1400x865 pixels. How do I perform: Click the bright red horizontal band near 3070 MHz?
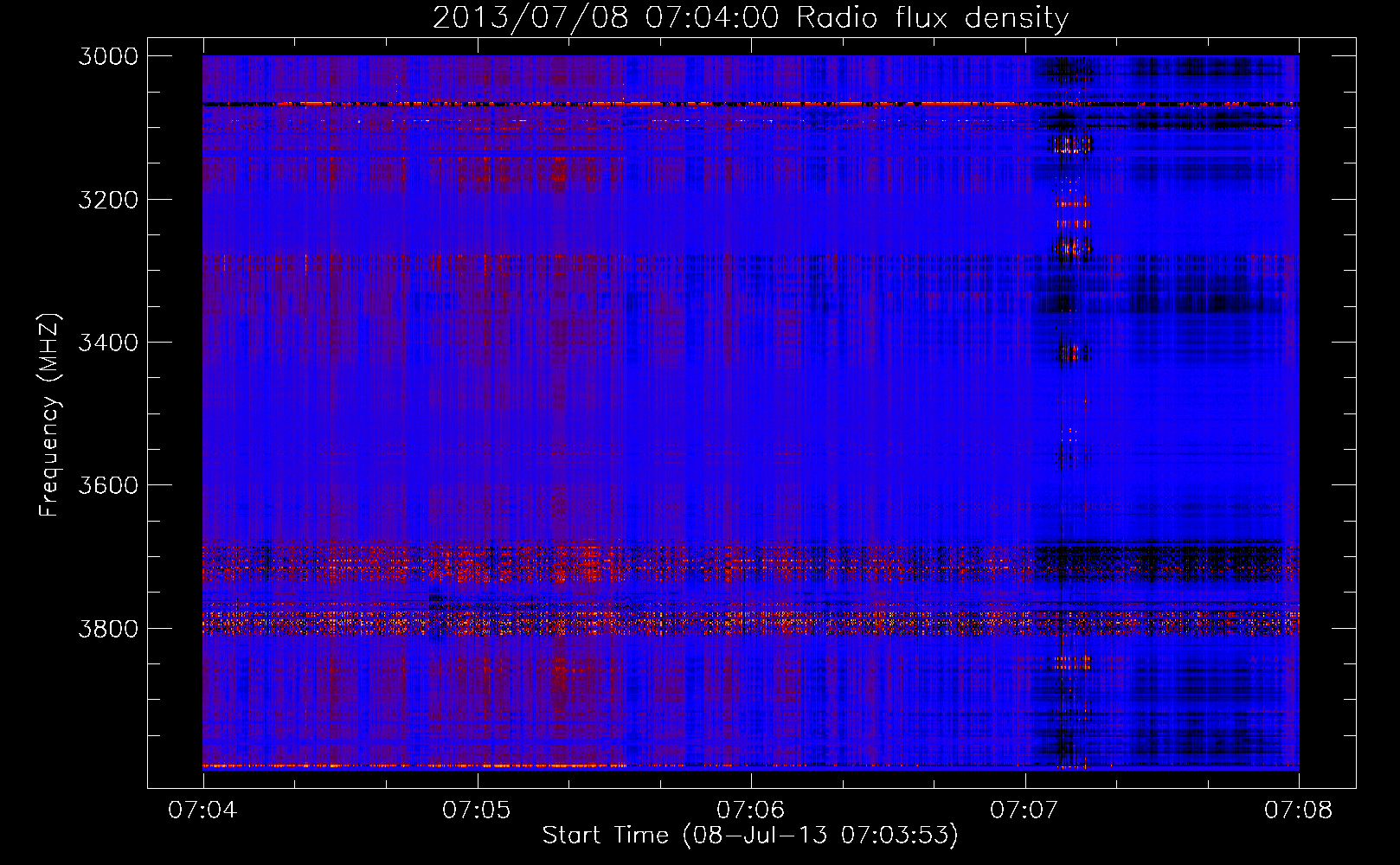[x=750, y=104]
